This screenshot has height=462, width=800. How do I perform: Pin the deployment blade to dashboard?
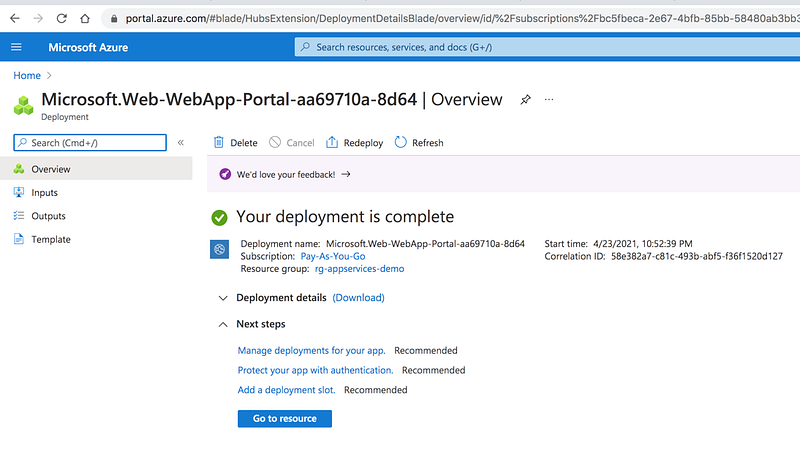[526, 99]
